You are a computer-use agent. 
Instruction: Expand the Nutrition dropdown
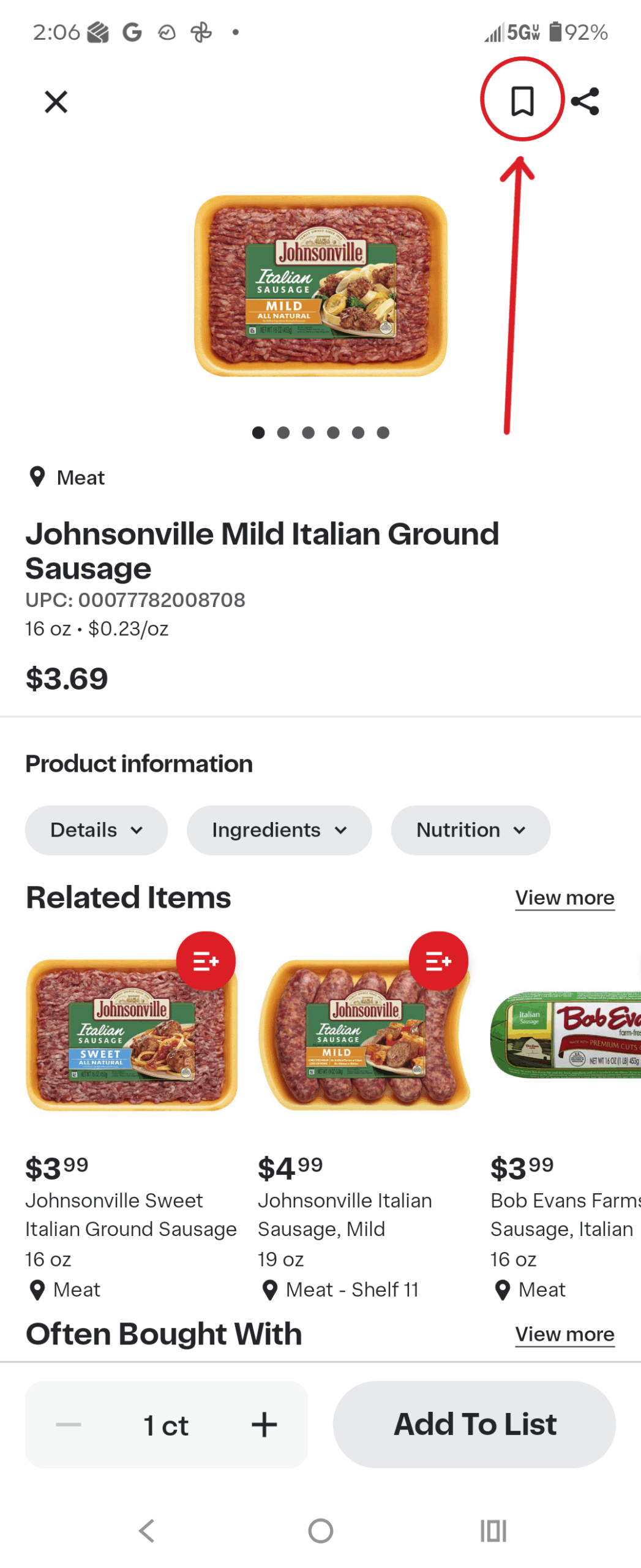(x=470, y=829)
